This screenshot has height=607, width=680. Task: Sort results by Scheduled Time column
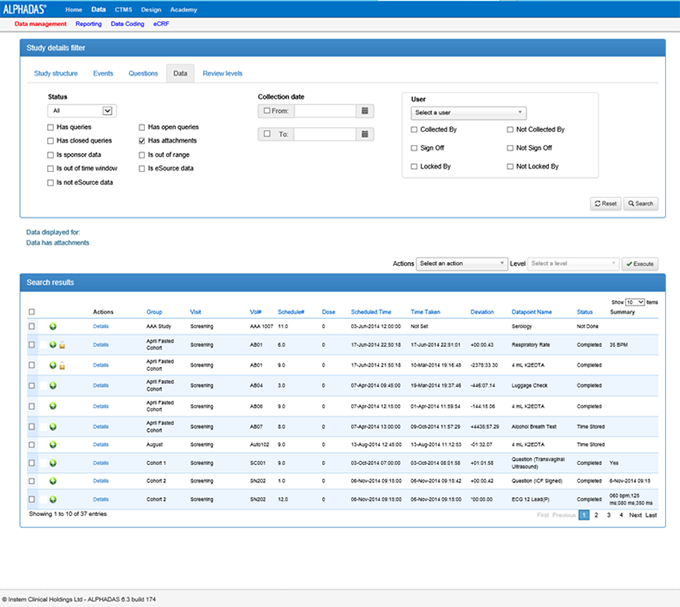pos(371,312)
